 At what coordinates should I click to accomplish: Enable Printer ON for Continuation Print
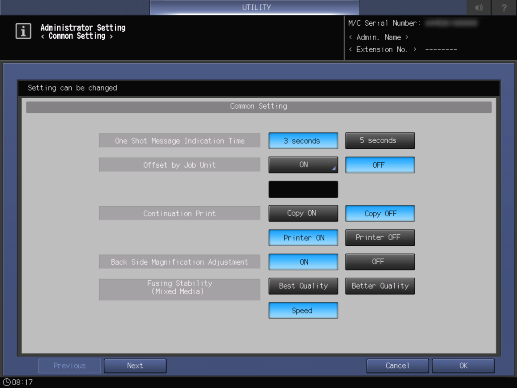click(303, 237)
